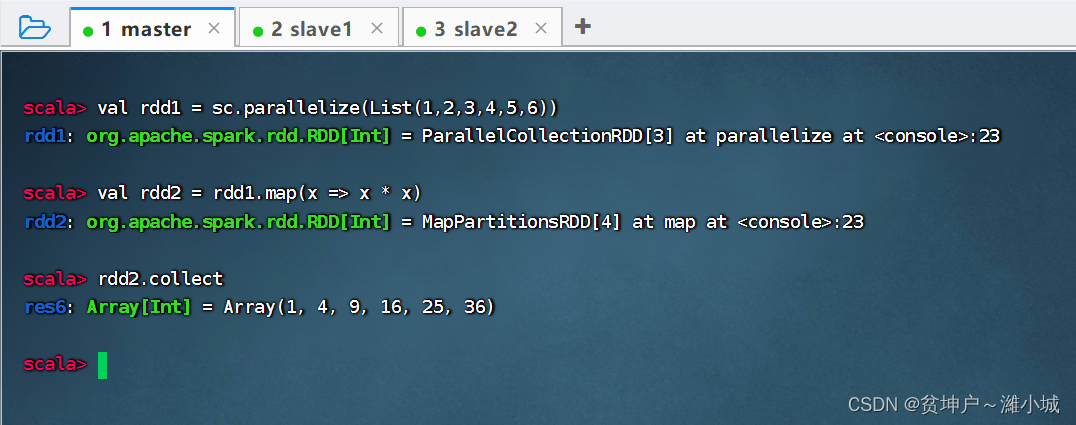Open the session folder icon
This screenshot has height=425, width=1076.
(34, 27)
